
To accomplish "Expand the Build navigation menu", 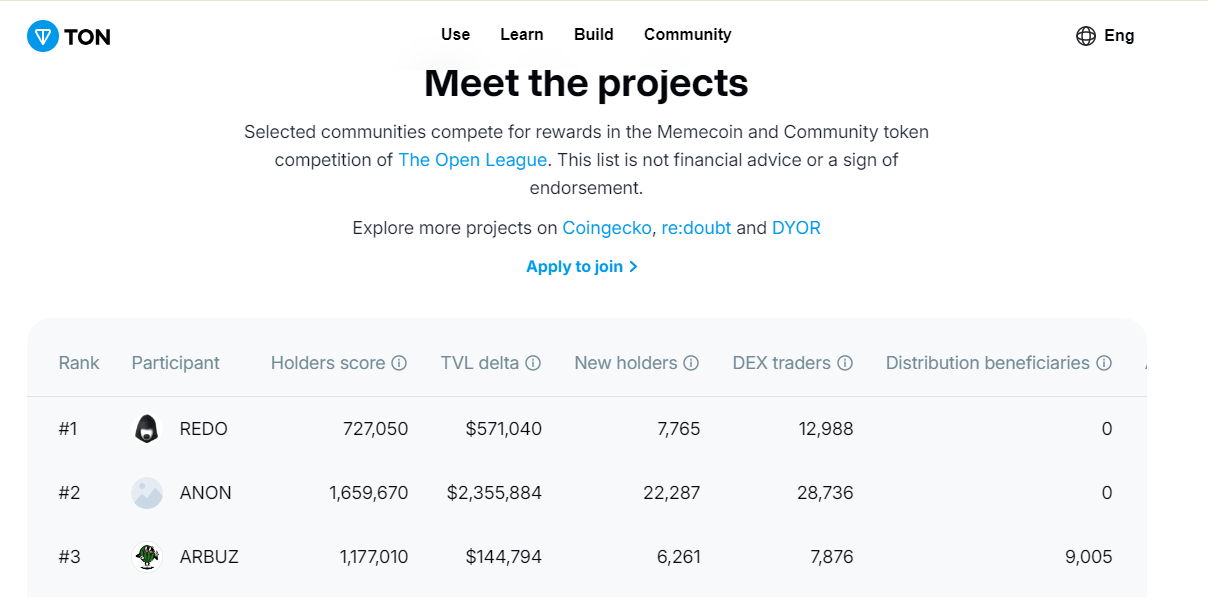I will point(594,34).
